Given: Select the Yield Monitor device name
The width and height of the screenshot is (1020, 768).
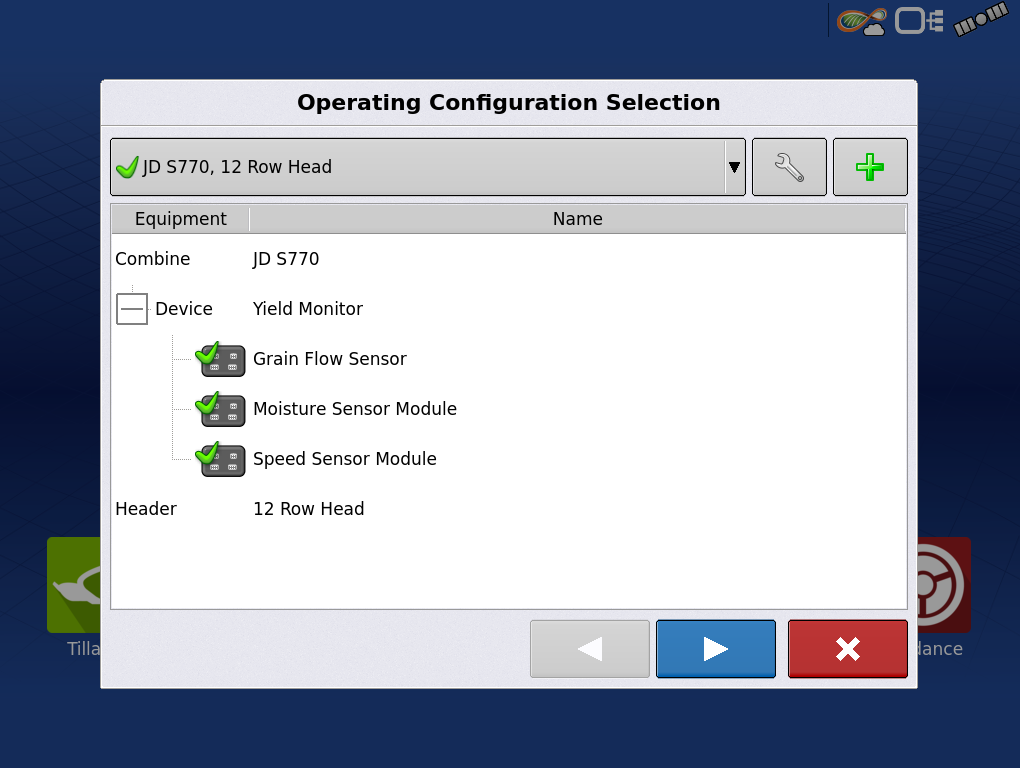Looking at the screenshot, I should pyautogui.click(x=308, y=309).
